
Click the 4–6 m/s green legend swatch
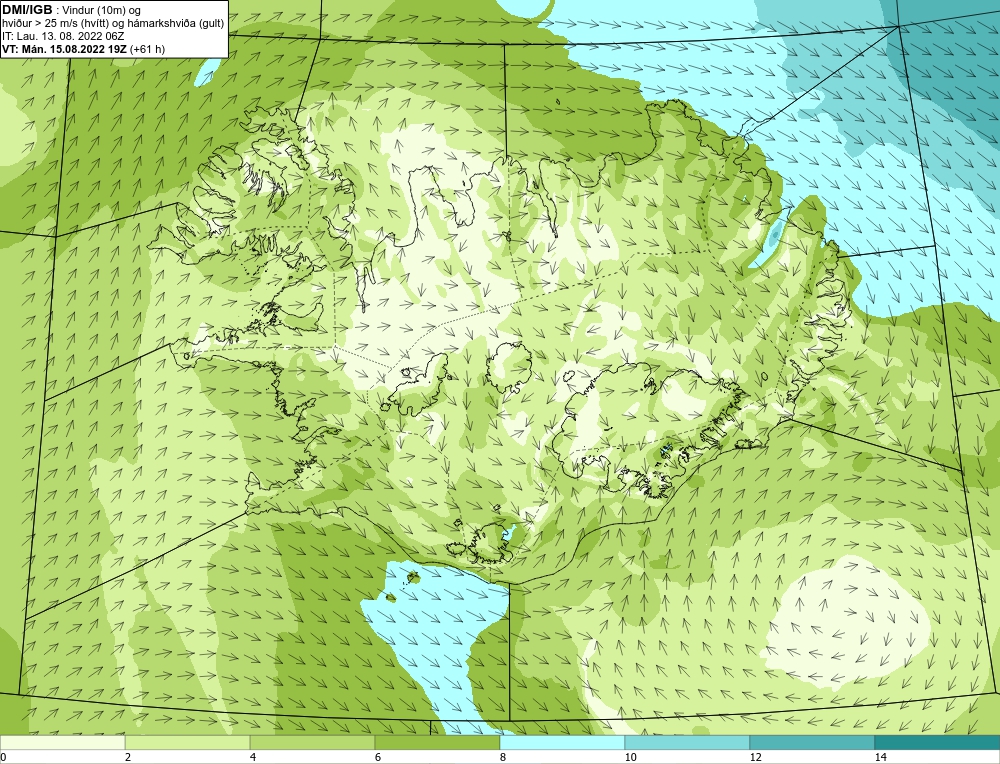(x=312, y=743)
